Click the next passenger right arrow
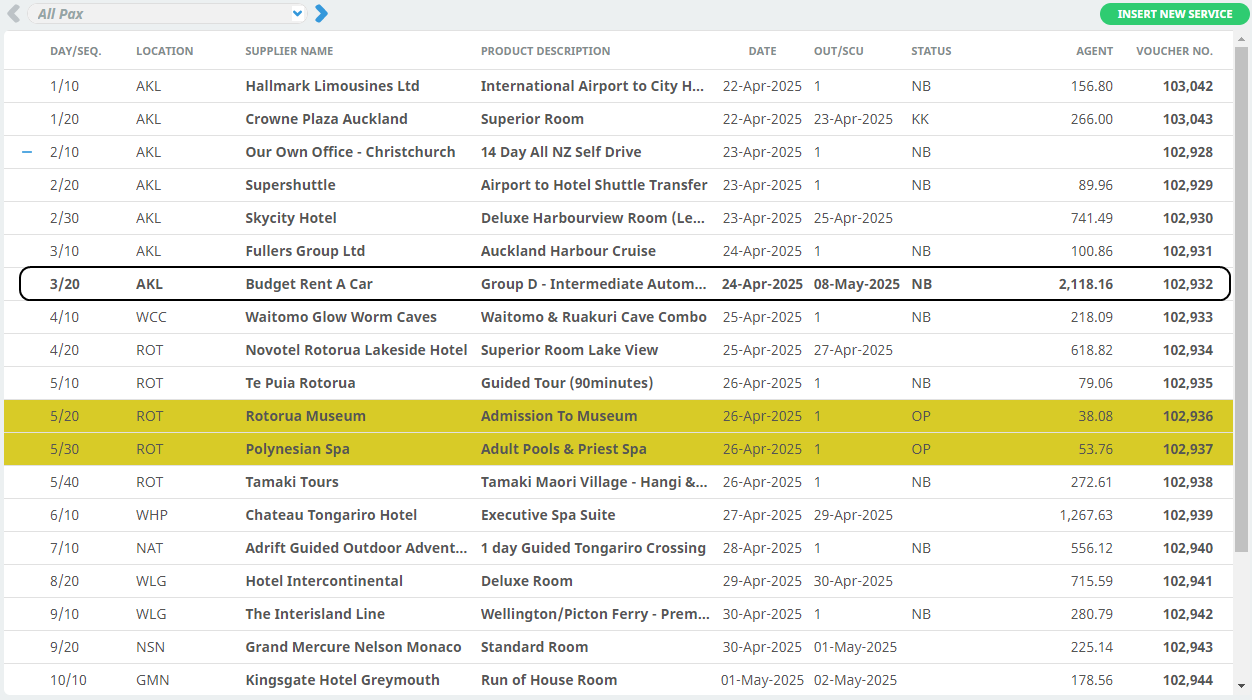Image resolution: width=1252 pixels, height=700 pixels. coord(321,14)
